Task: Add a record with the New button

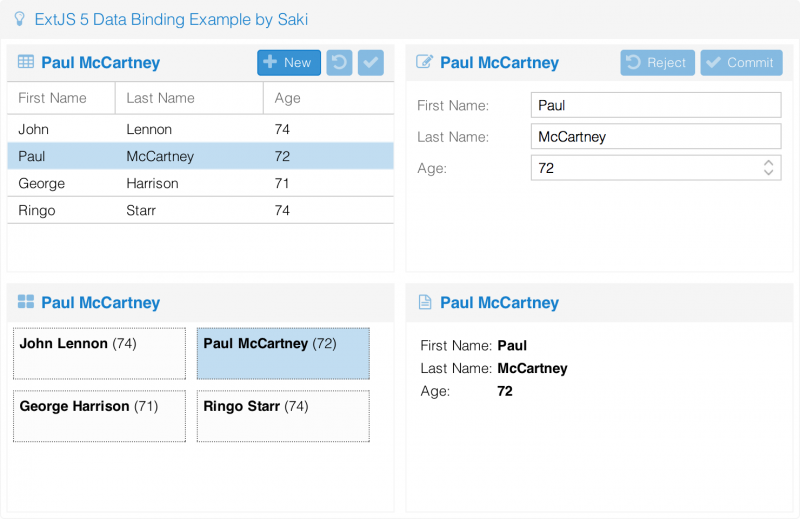Action: 289,63
